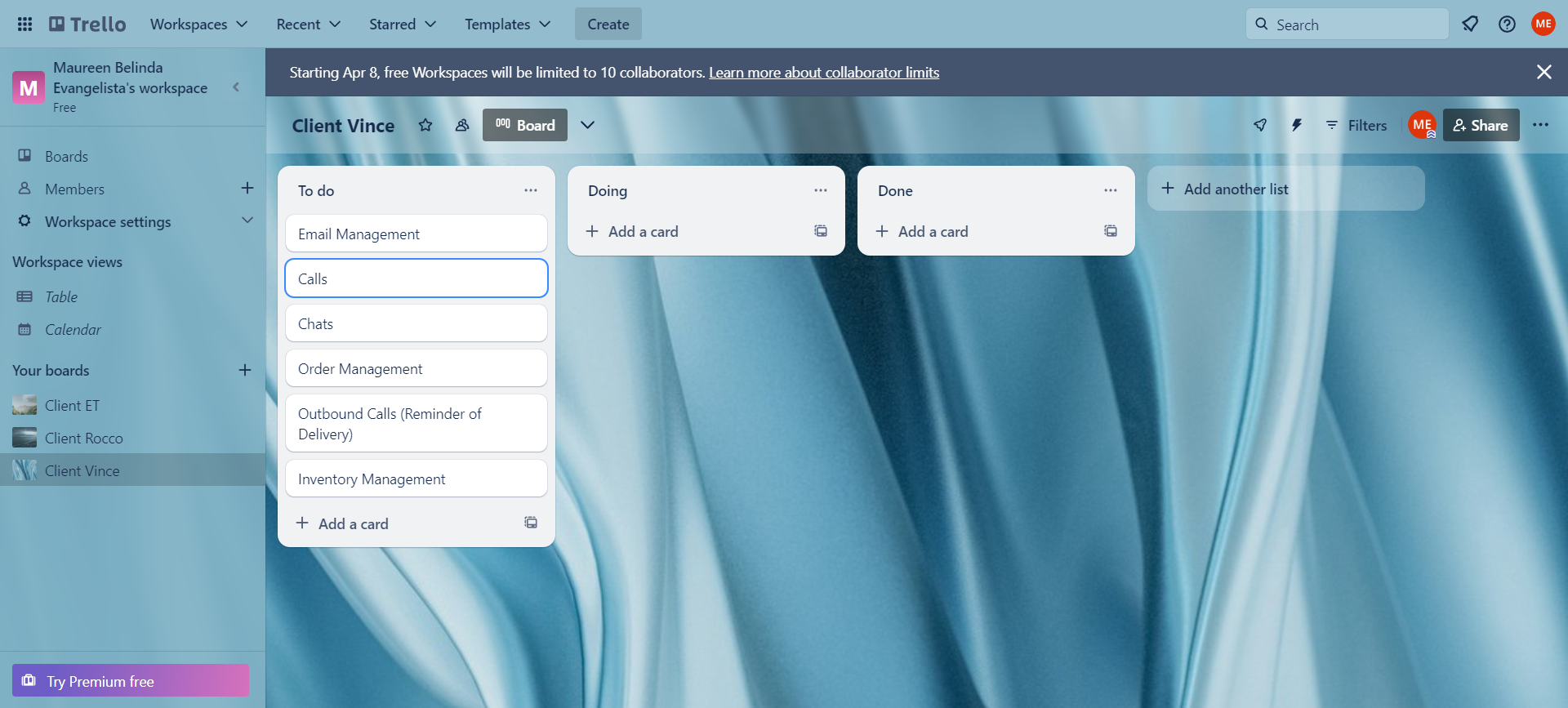Open the Templates dropdown
Viewport: 1568px width, 708px height.
tap(507, 24)
